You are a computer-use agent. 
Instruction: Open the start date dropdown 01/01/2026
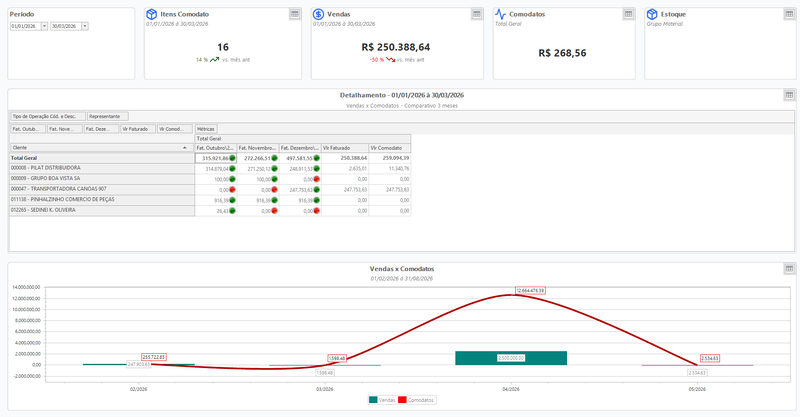[x=44, y=26]
